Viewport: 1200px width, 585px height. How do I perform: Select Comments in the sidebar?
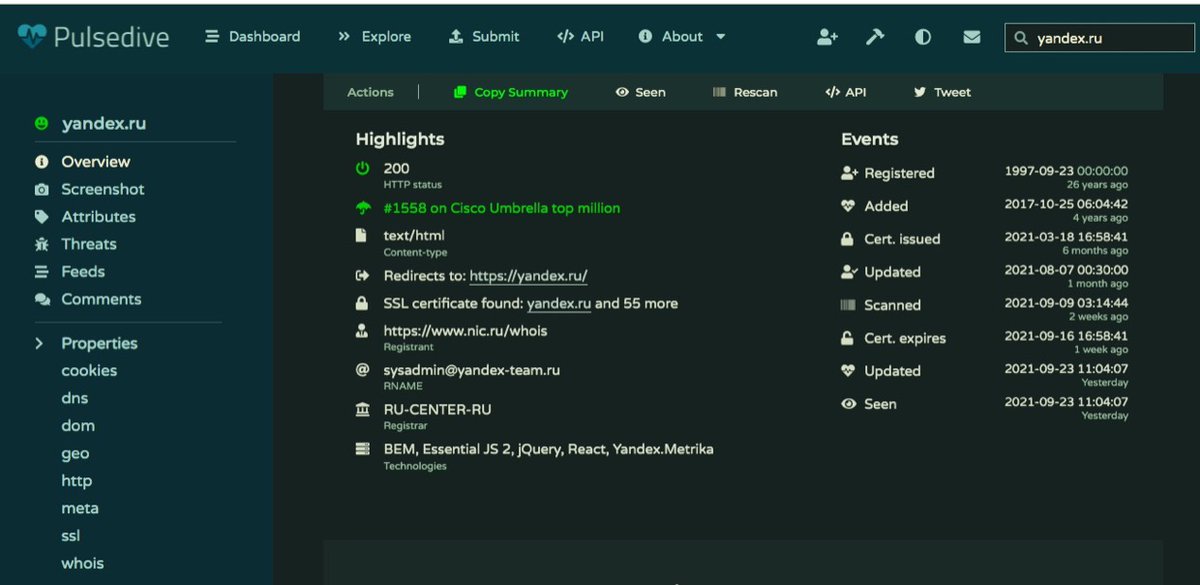tap(101, 299)
